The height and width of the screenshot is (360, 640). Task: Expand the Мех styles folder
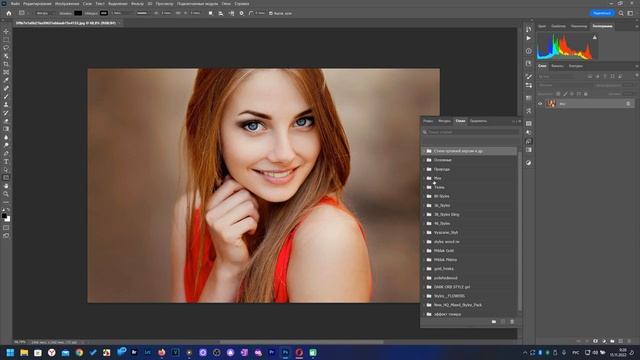tap(424, 178)
